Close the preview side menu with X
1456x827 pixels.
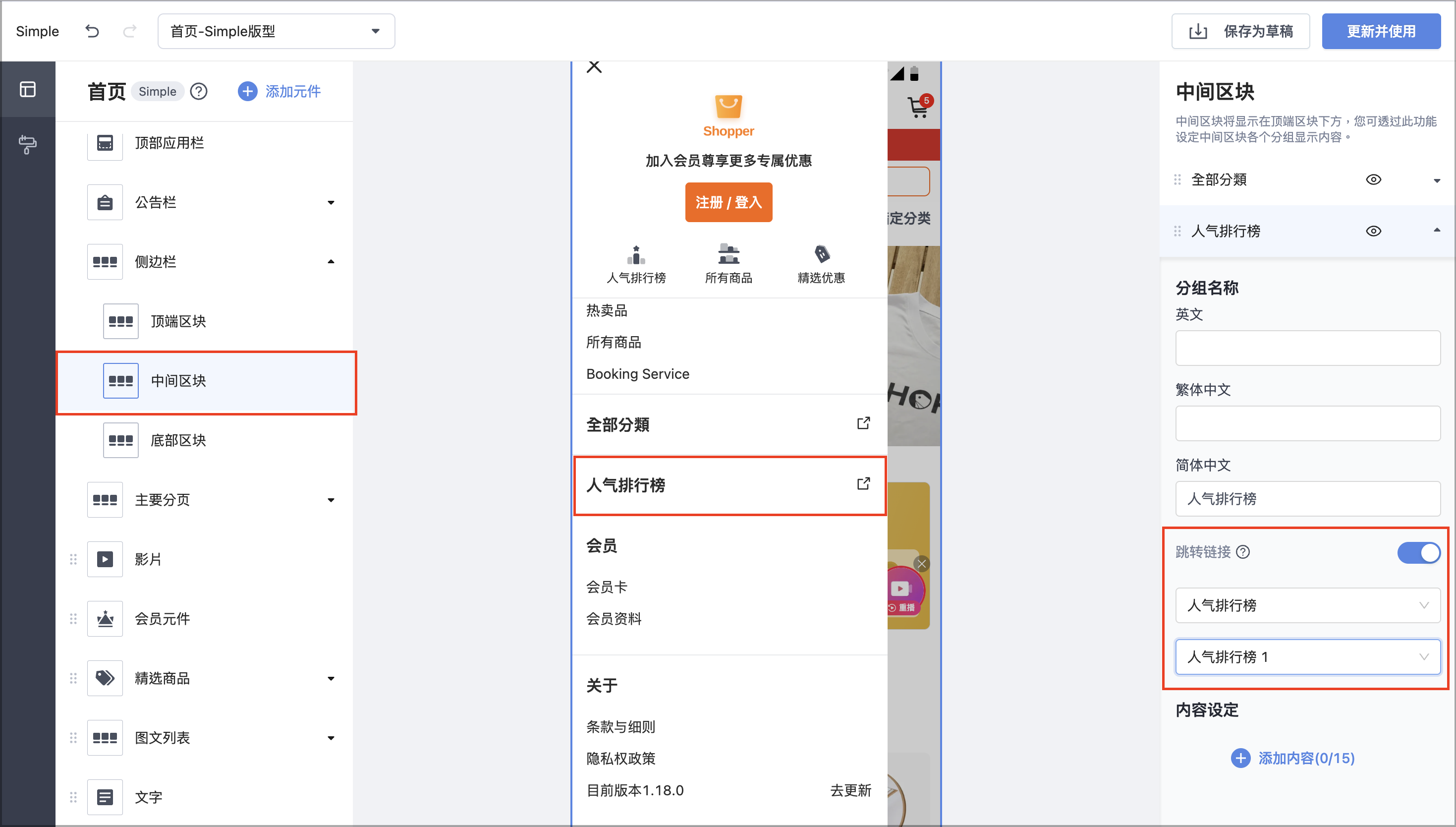point(594,67)
